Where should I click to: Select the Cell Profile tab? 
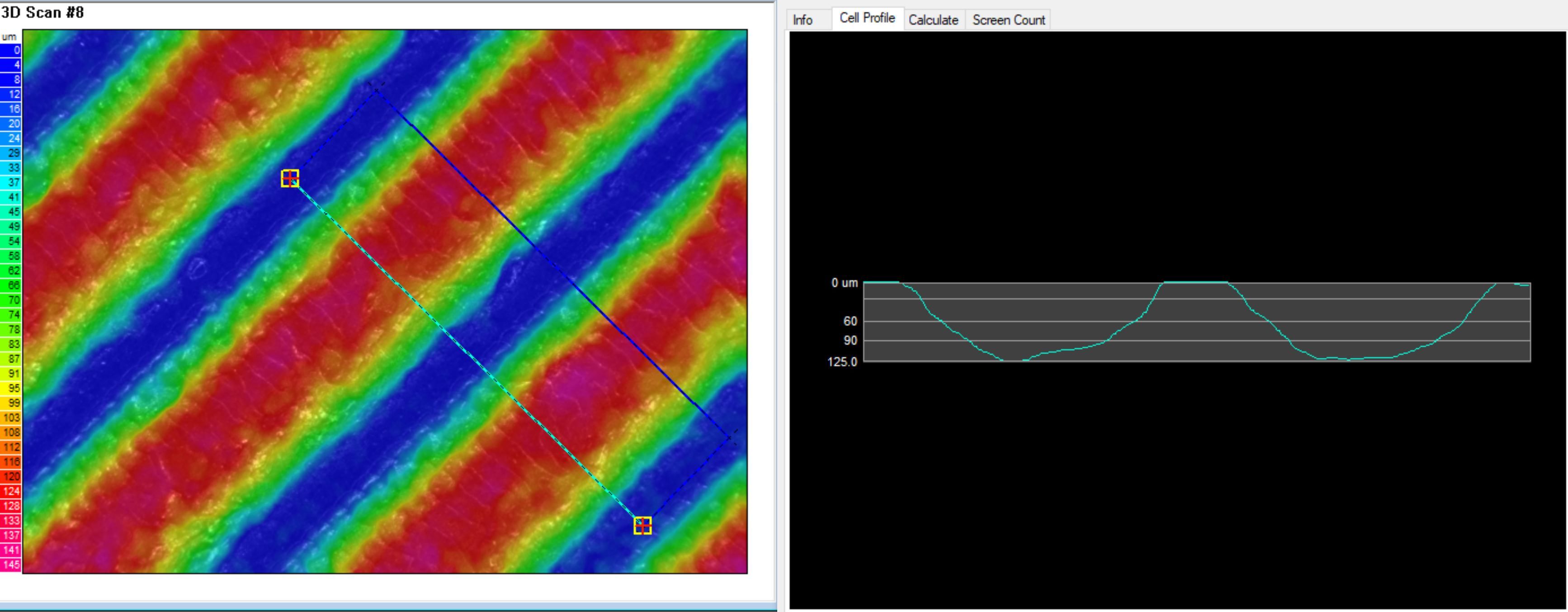point(867,18)
